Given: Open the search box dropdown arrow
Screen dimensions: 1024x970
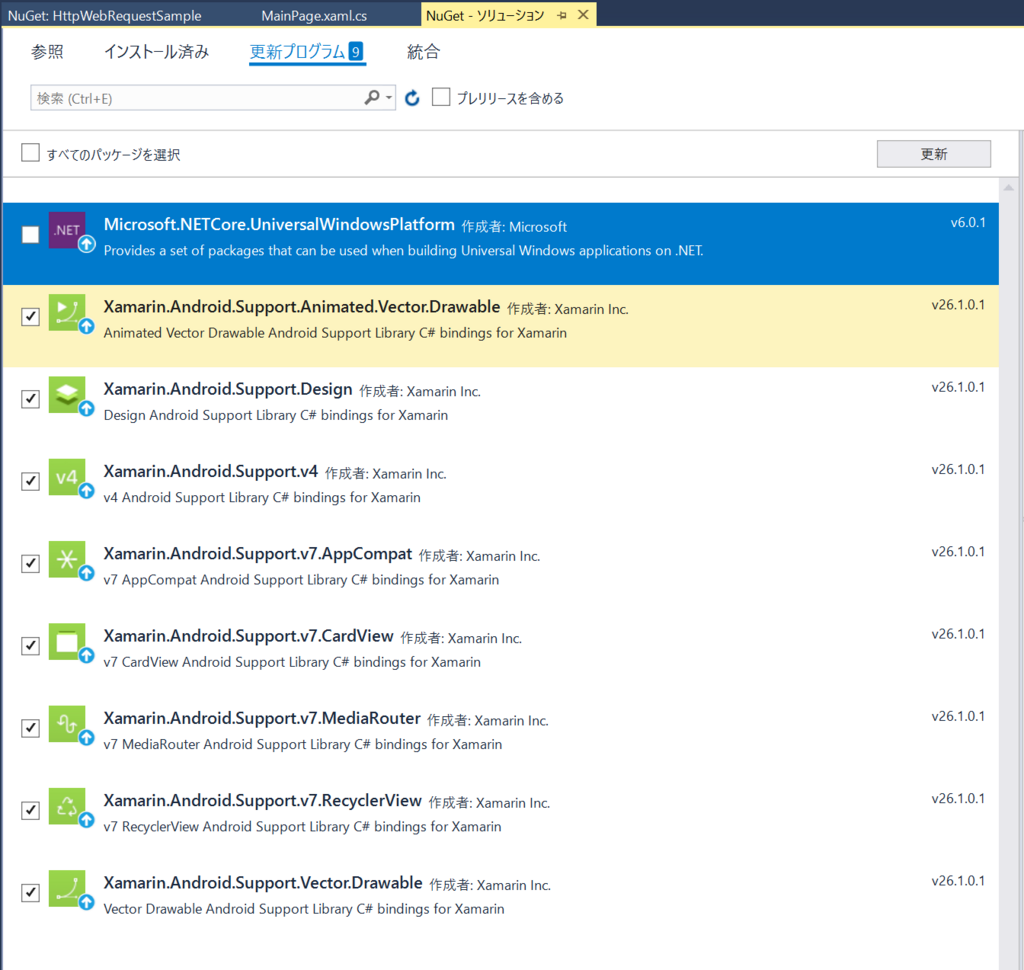Looking at the screenshot, I should 389,98.
